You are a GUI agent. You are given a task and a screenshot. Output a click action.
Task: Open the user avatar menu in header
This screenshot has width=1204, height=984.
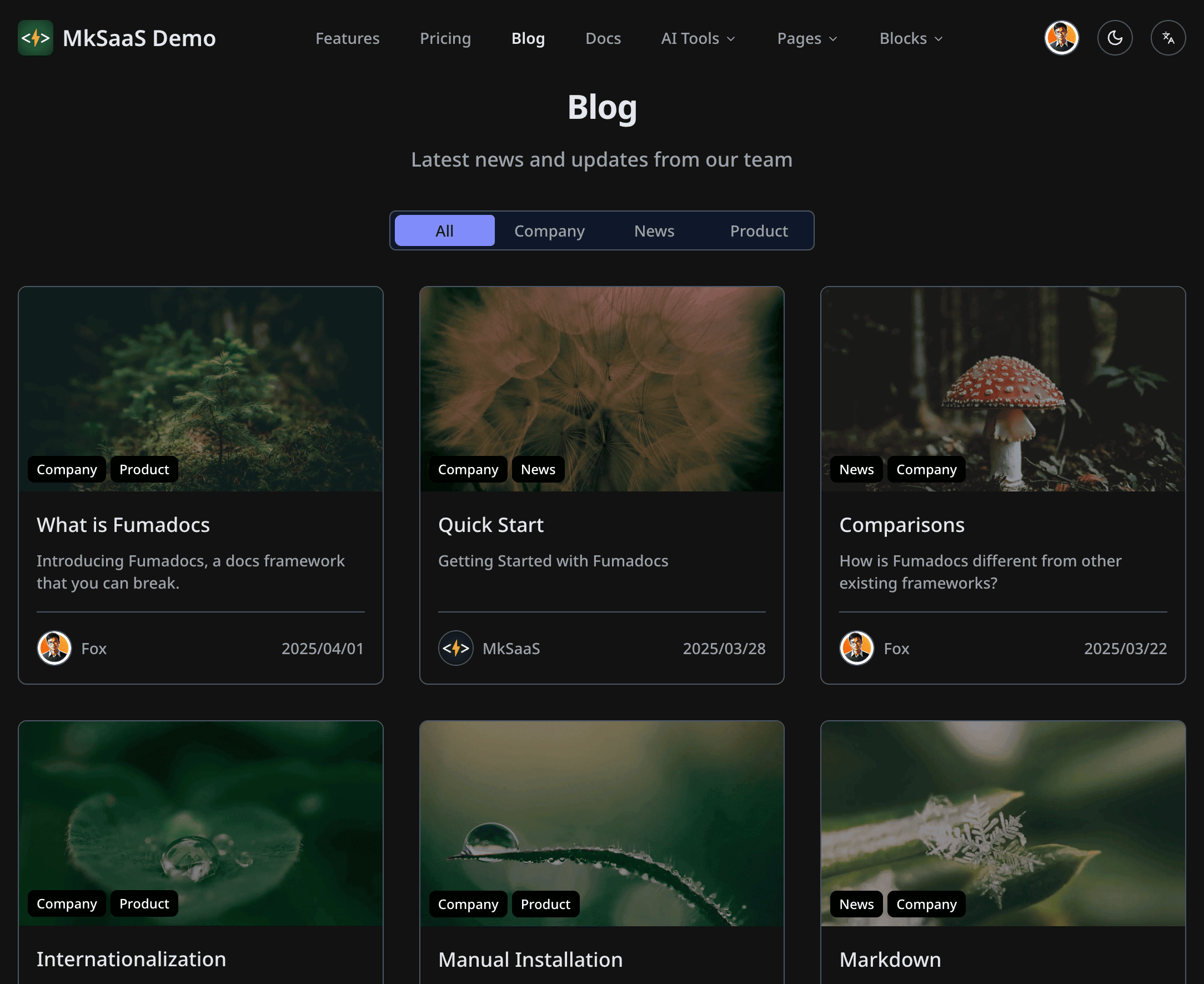(1061, 38)
